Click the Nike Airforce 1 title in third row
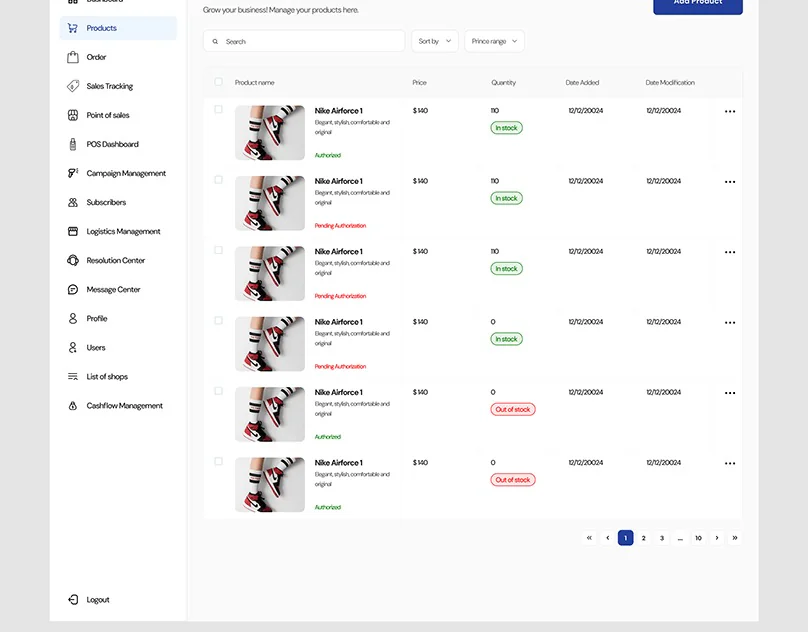Viewport: 808px width, 632px height. click(339, 252)
